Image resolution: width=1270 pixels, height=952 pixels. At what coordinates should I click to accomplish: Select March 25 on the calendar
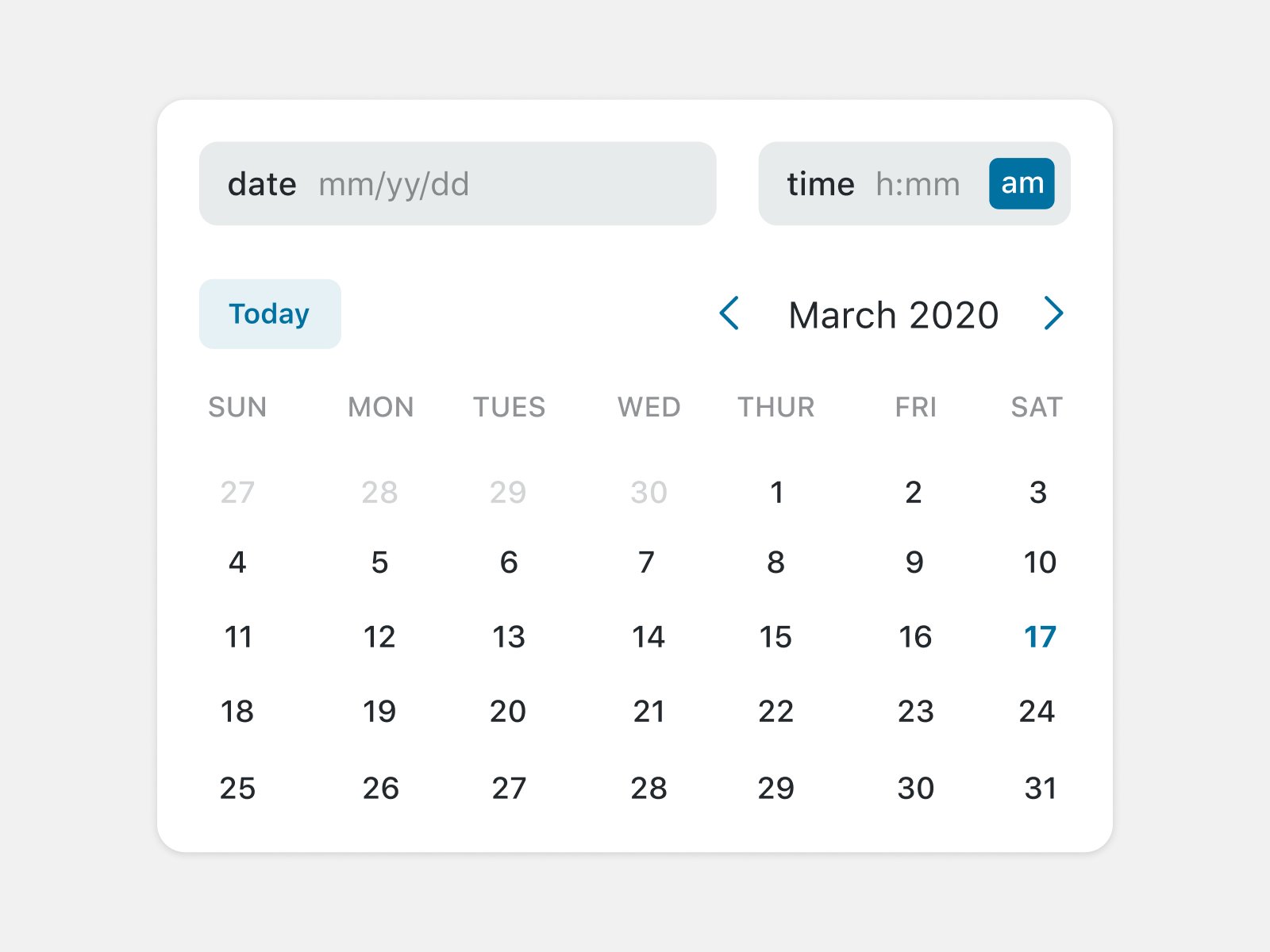point(237,788)
